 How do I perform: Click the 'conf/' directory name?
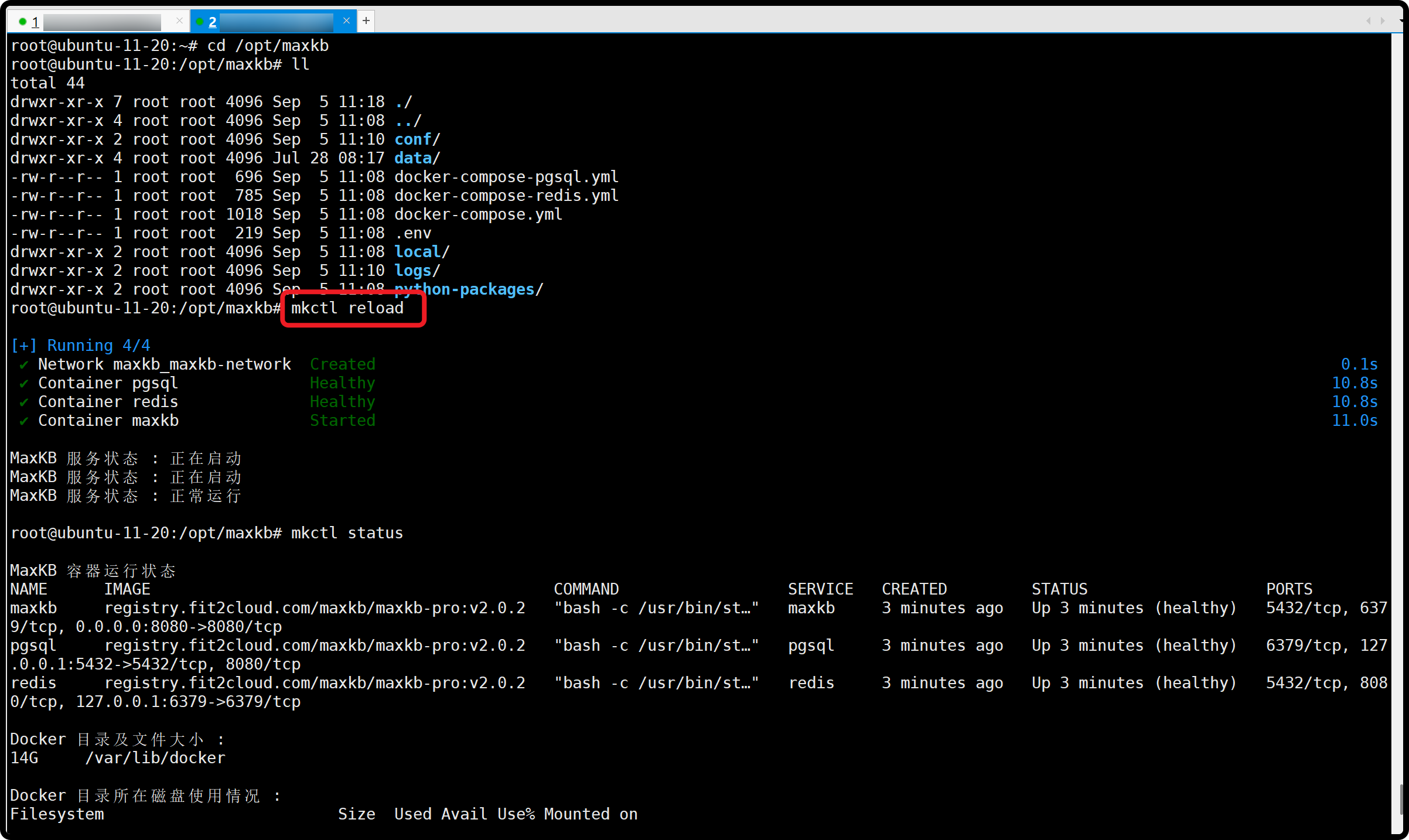(x=417, y=139)
